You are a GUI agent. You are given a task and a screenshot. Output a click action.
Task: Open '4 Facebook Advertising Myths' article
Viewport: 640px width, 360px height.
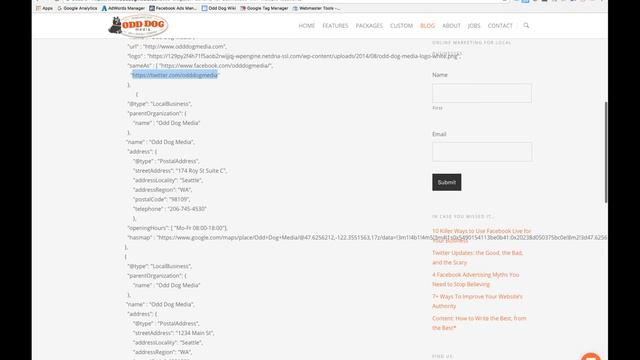click(476, 279)
